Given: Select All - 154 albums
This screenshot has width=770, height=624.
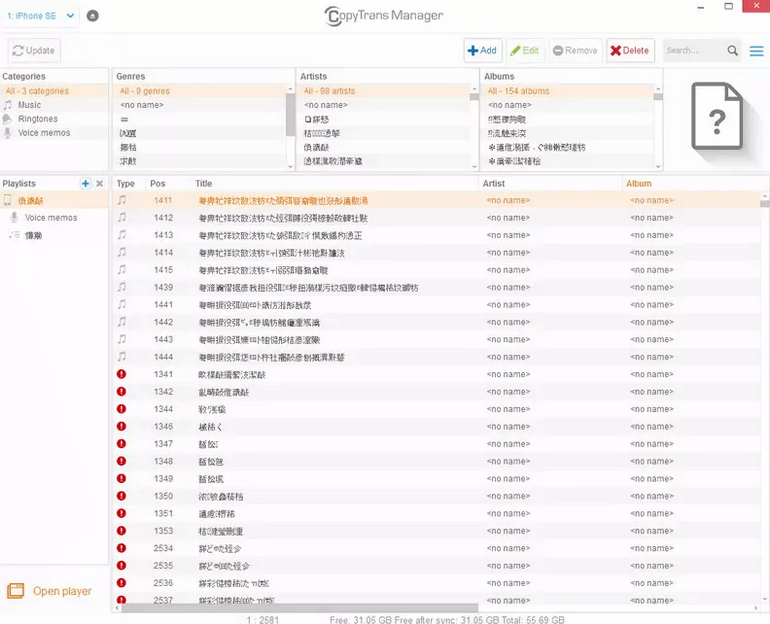Looking at the screenshot, I should click(x=568, y=91).
